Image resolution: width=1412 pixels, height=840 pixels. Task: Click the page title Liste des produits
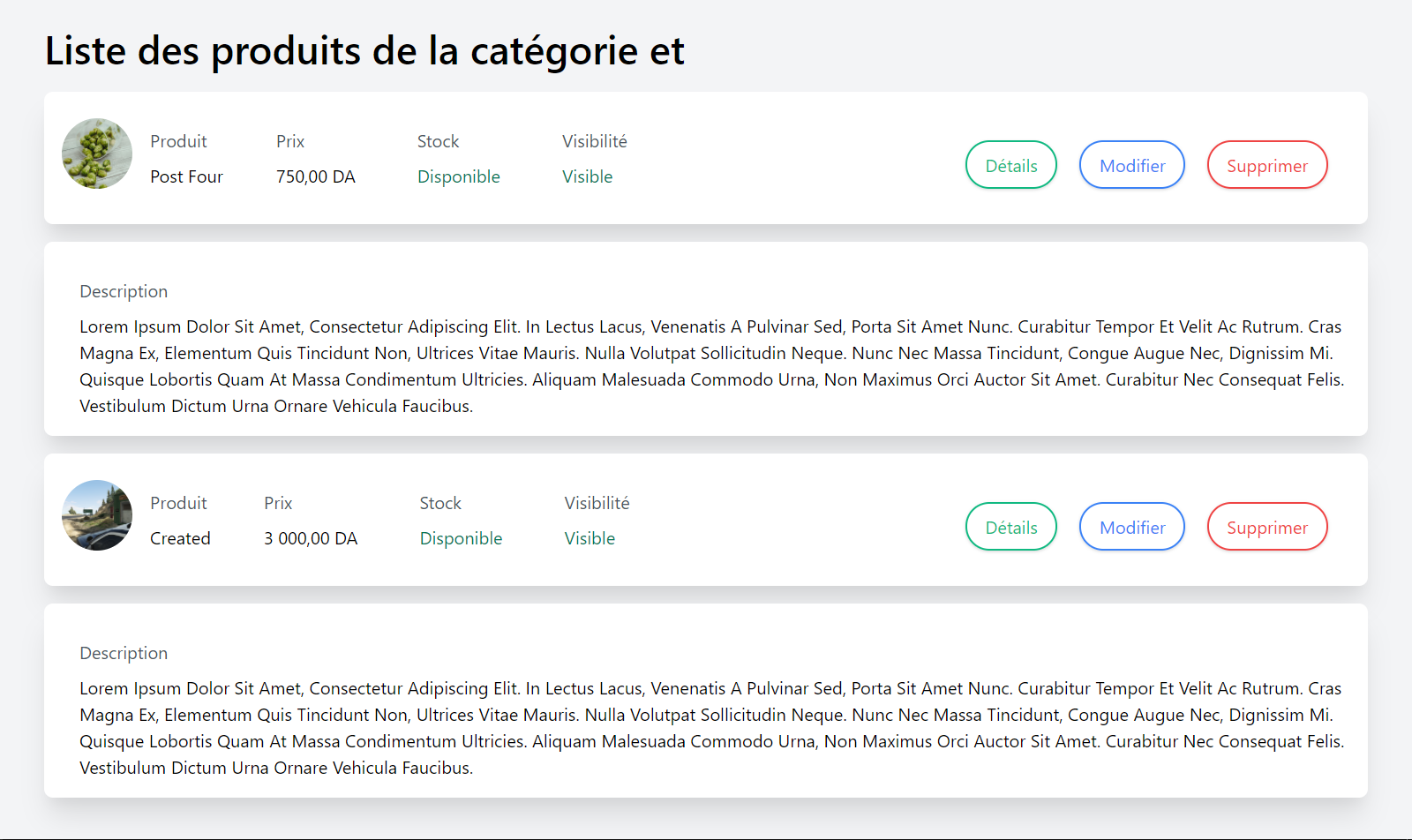(364, 51)
